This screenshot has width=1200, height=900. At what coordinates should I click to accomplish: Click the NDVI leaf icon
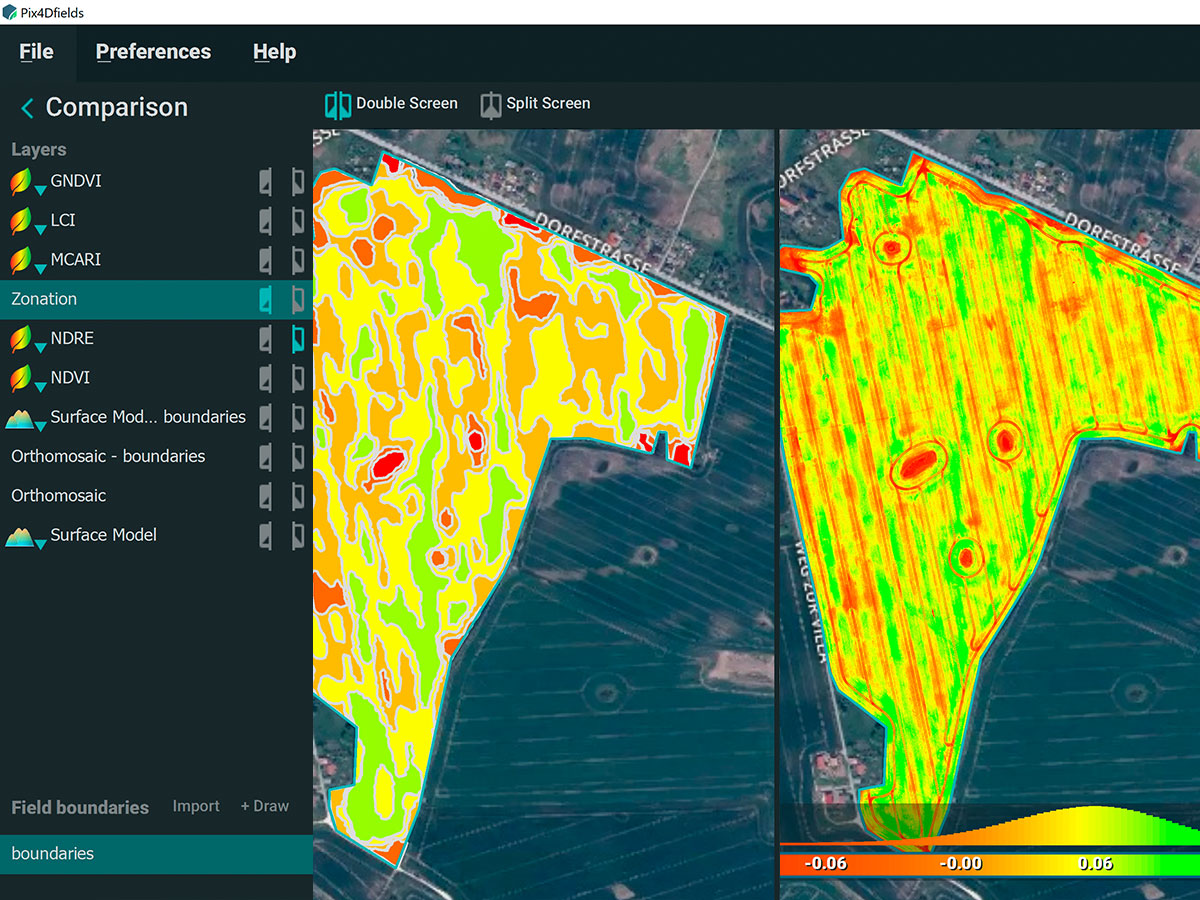coord(21,379)
